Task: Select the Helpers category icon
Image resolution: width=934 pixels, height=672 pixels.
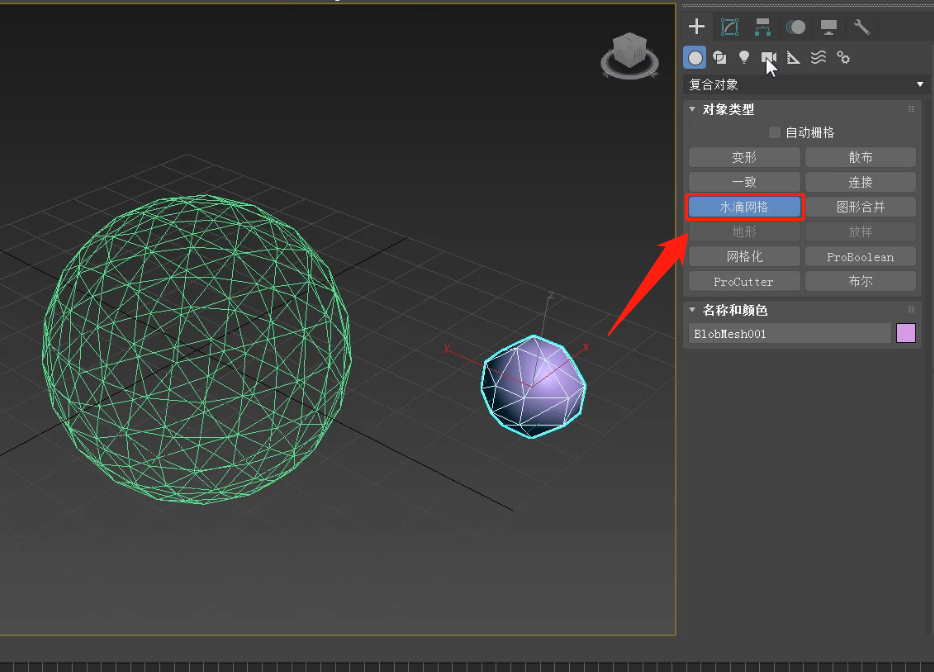Action: point(793,58)
